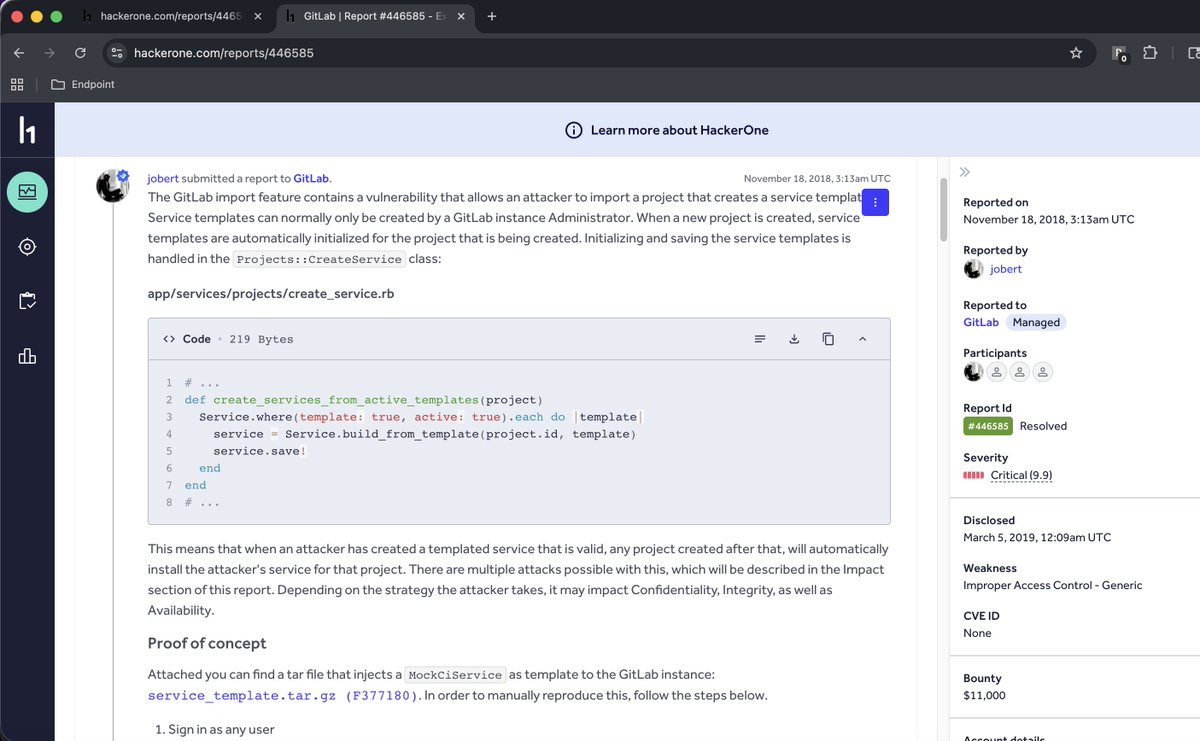Click jobert's avatar next to the report summary
The image size is (1200, 741).
(112, 185)
